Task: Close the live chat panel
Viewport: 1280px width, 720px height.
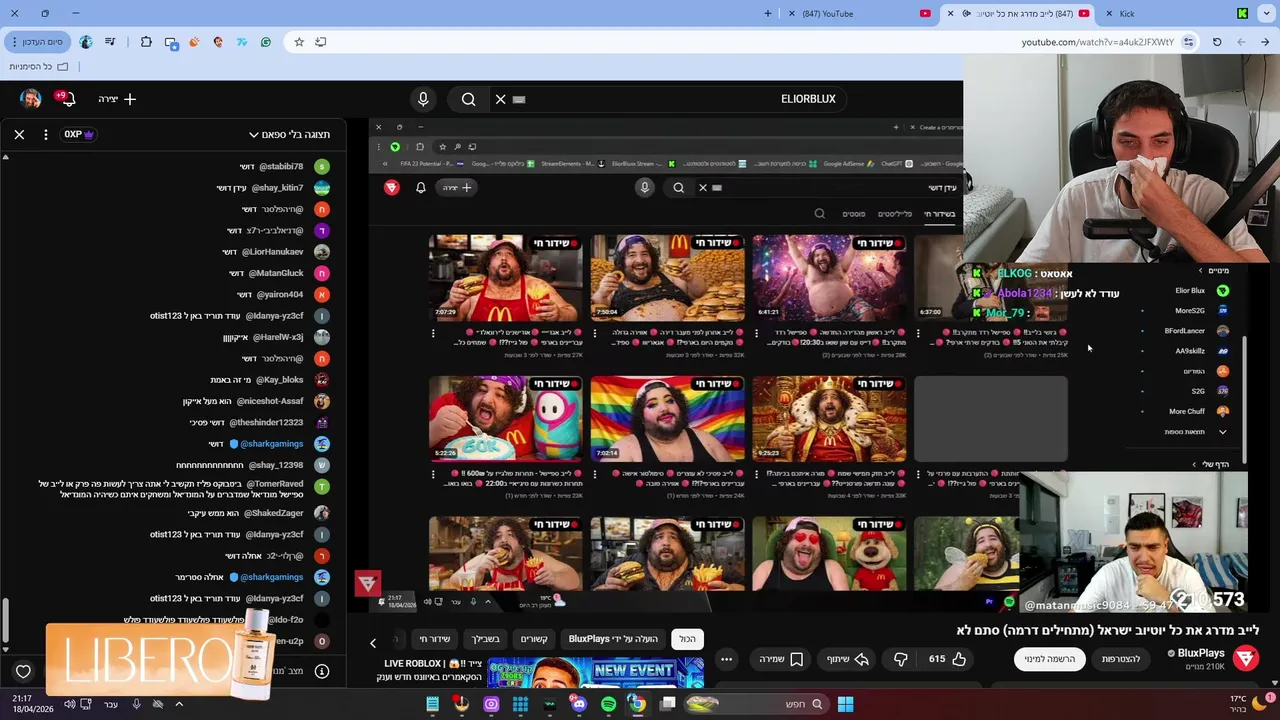Action: tap(19, 134)
